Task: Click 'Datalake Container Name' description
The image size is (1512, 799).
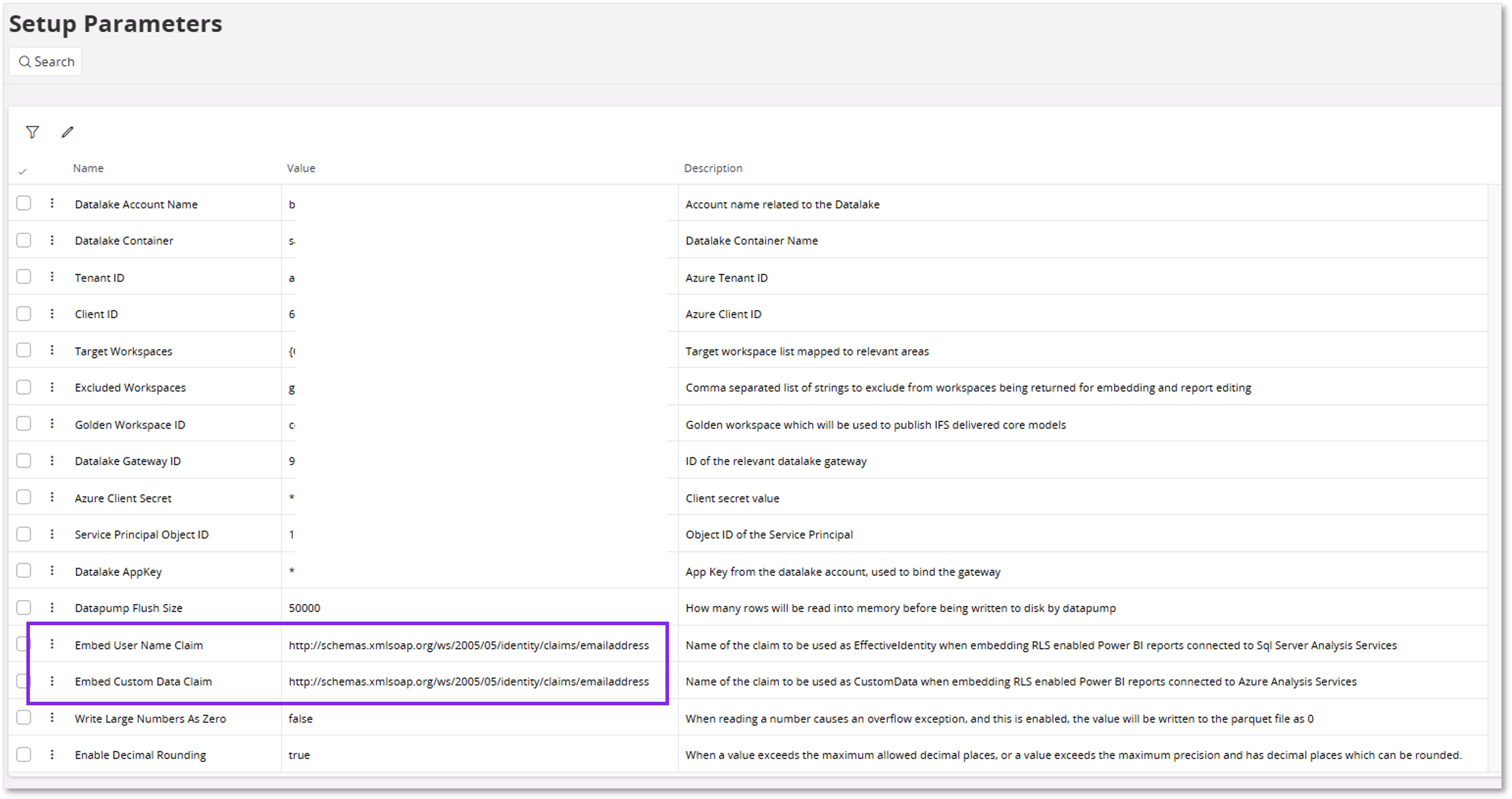Action: pyautogui.click(x=752, y=241)
